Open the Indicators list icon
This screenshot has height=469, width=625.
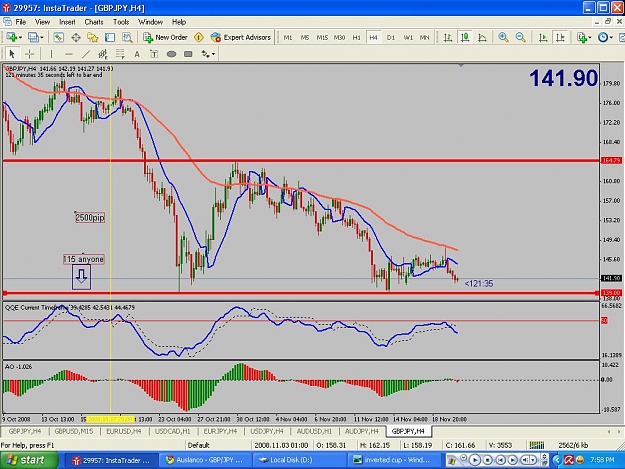coord(582,37)
